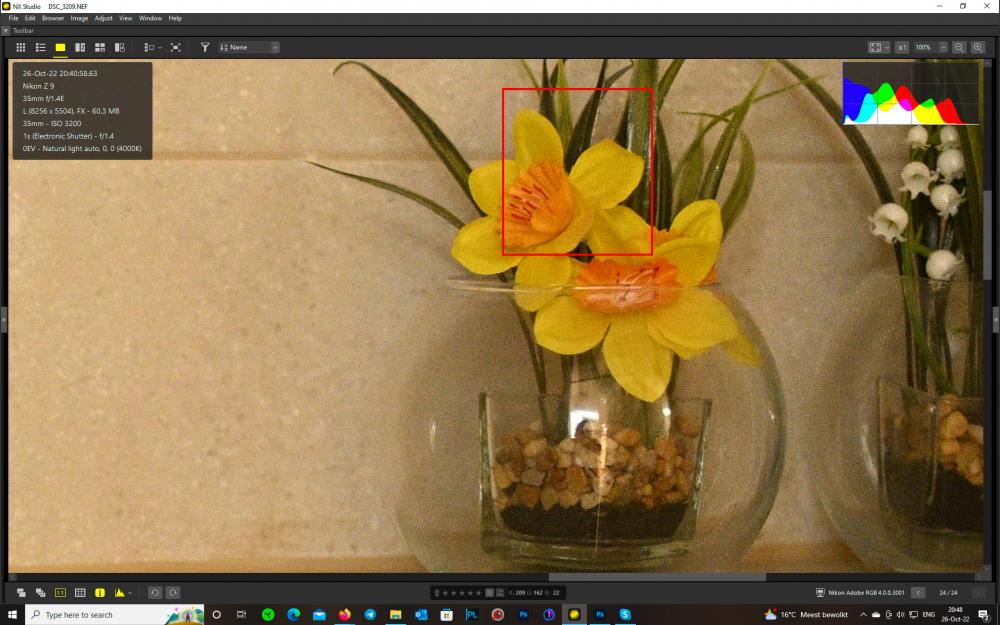1000x625 pixels.
Task: Open the File menu
Action: coord(13,18)
